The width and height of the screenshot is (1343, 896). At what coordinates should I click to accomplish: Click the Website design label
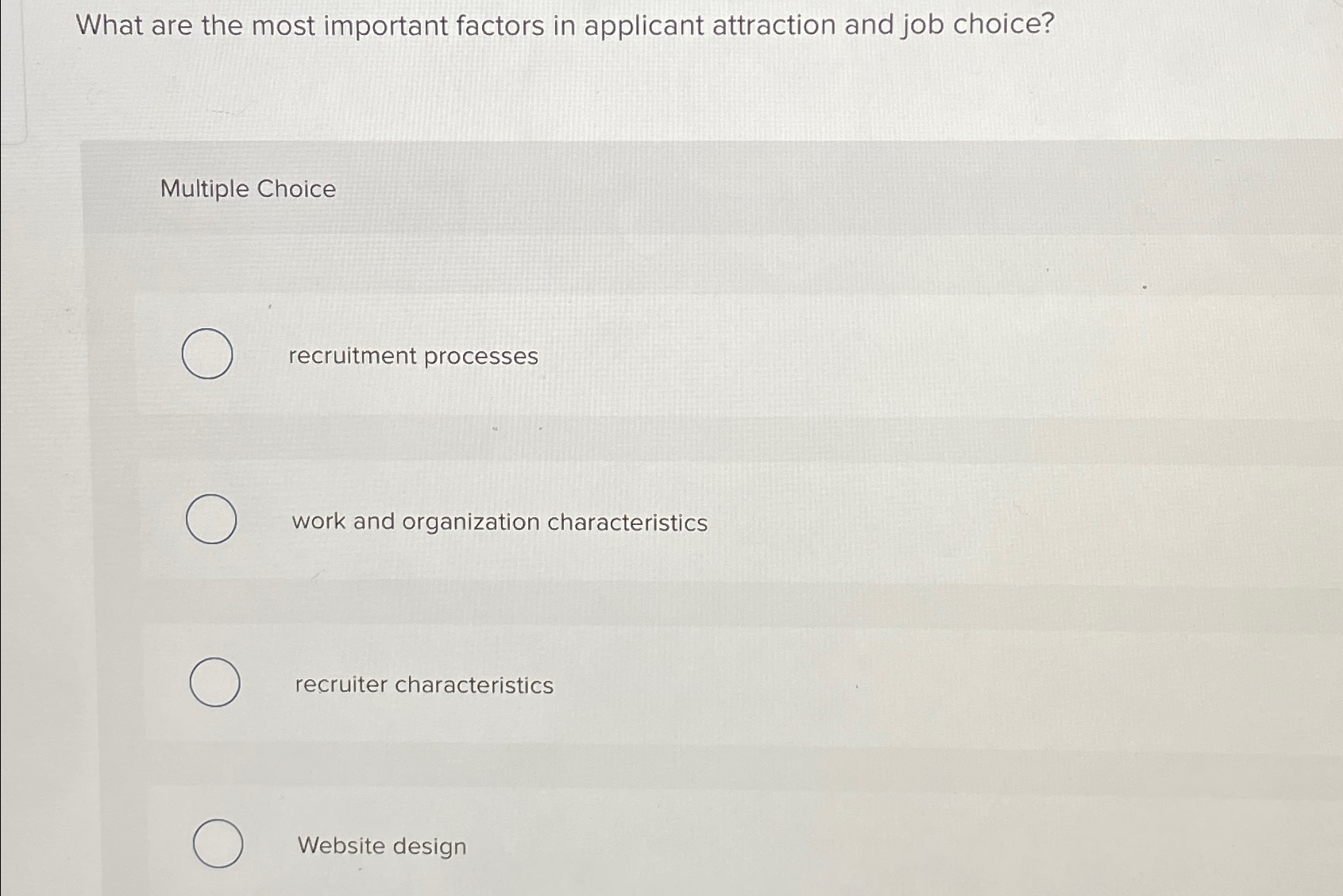pyautogui.click(x=381, y=846)
